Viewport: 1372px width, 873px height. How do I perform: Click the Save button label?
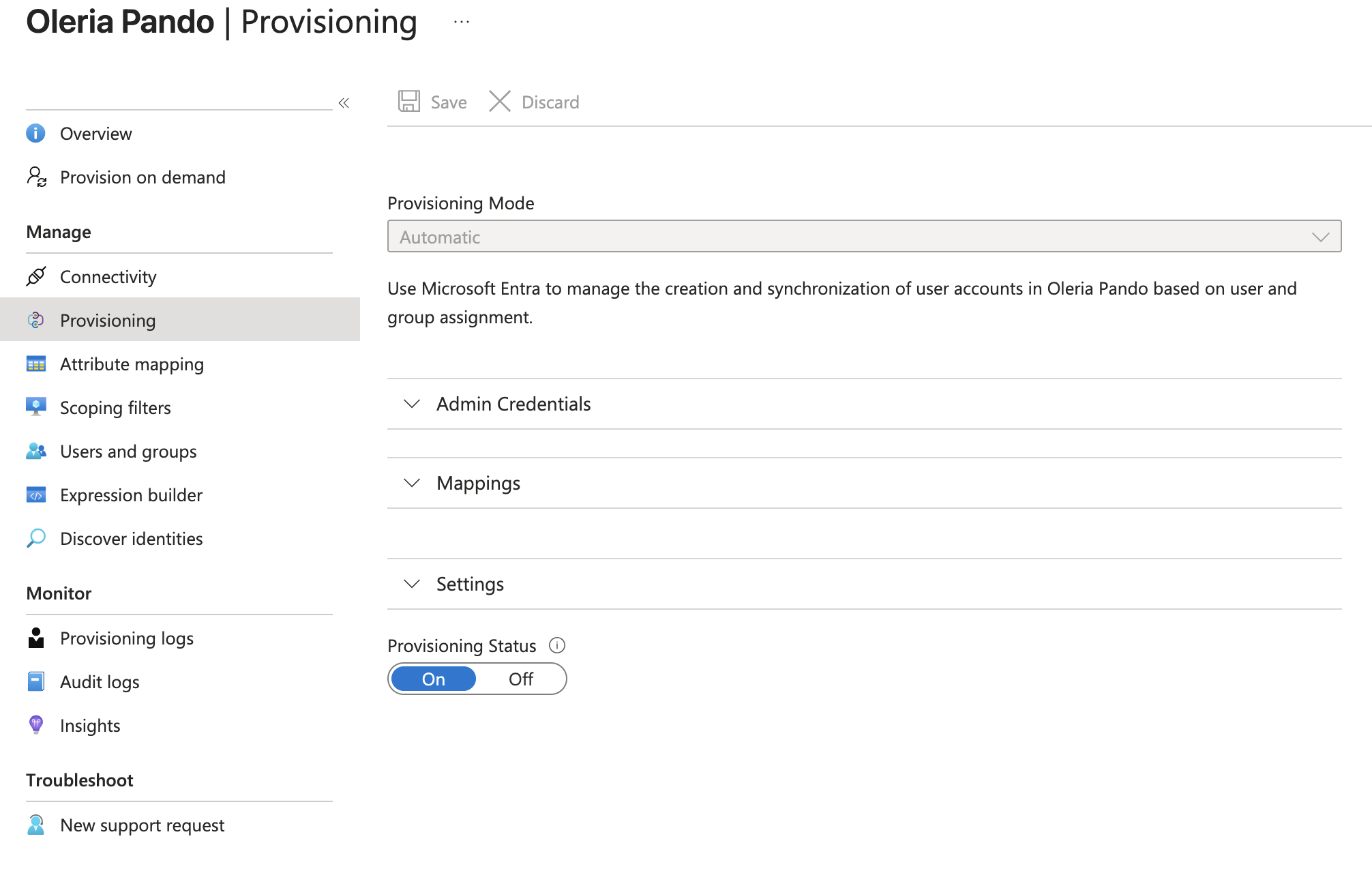(x=449, y=102)
